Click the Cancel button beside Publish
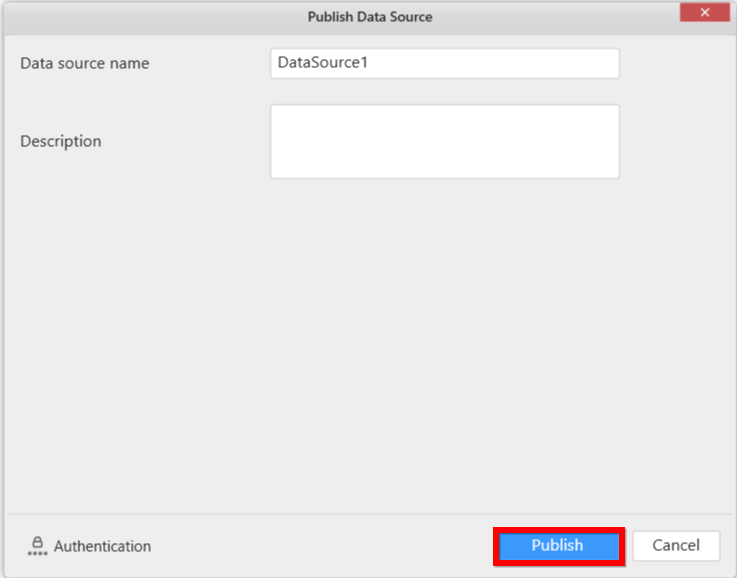 tap(676, 545)
